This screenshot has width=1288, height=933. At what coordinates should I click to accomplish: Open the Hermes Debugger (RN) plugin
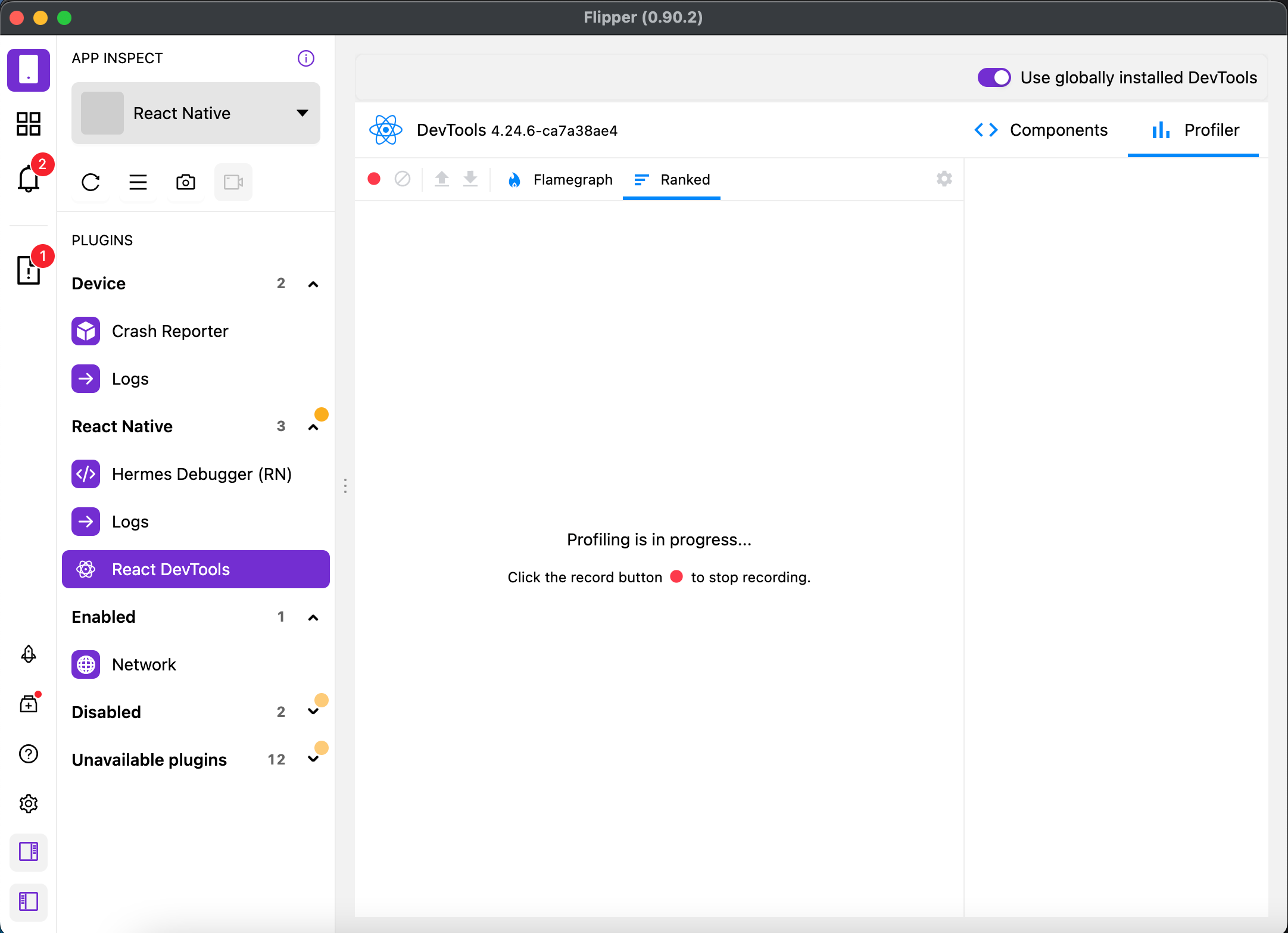tap(196, 474)
